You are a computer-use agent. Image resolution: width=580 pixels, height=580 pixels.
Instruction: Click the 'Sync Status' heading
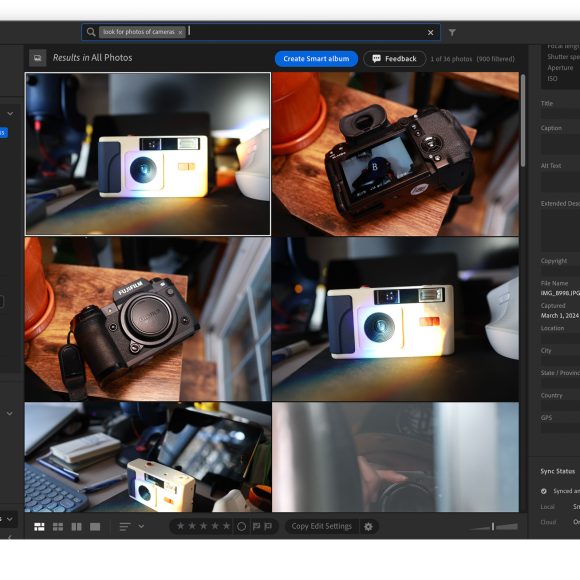(x=557, y=471)
